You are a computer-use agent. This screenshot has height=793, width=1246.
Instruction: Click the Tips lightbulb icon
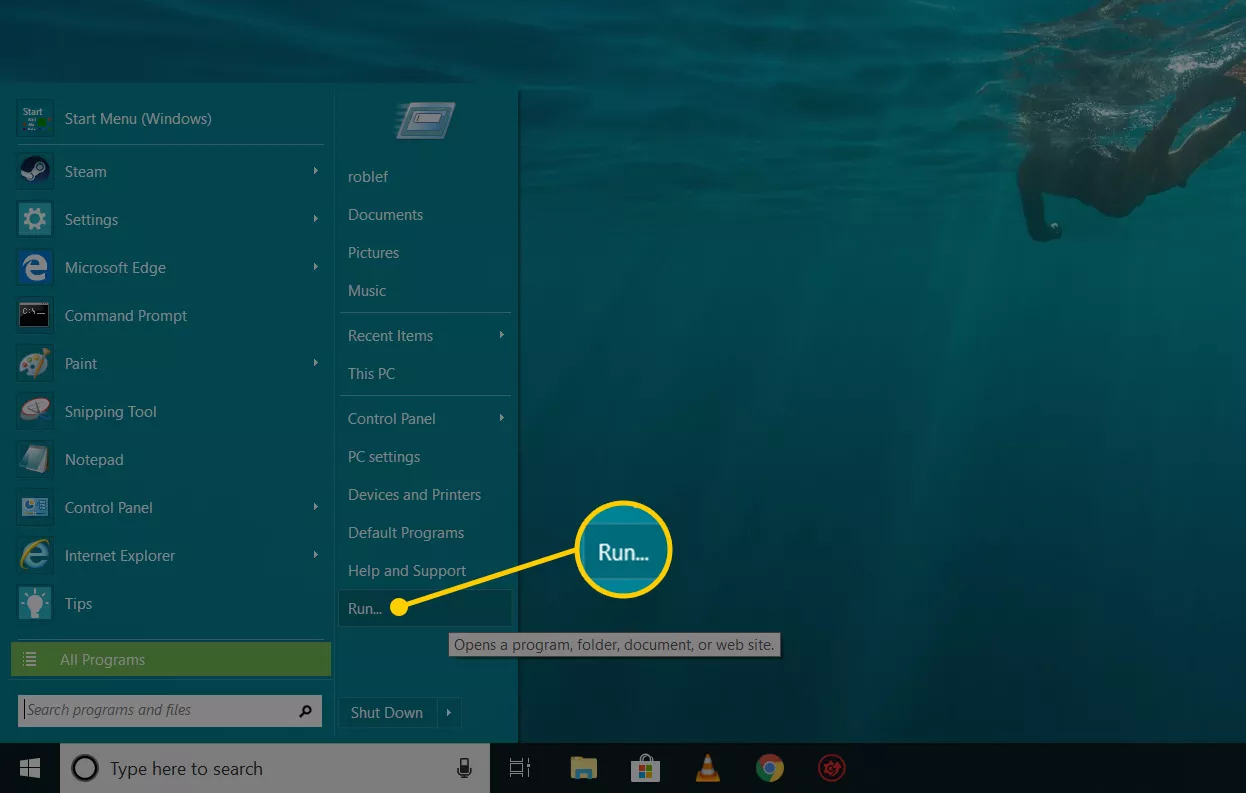pyautogui.click(x=35, y=603)
